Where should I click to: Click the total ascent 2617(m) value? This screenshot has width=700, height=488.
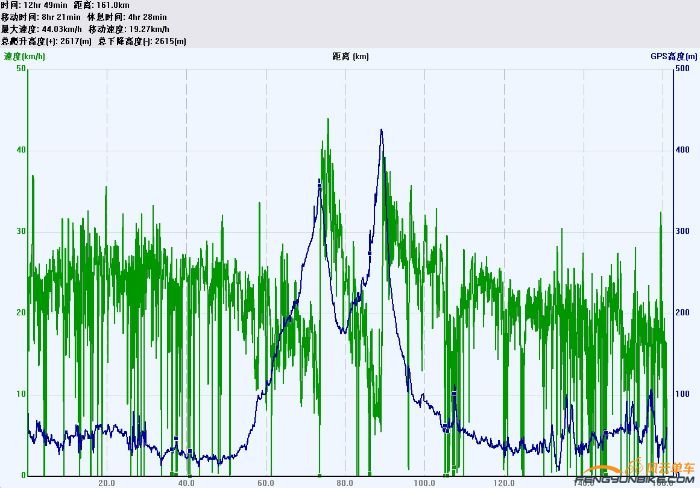pos(70,42)
